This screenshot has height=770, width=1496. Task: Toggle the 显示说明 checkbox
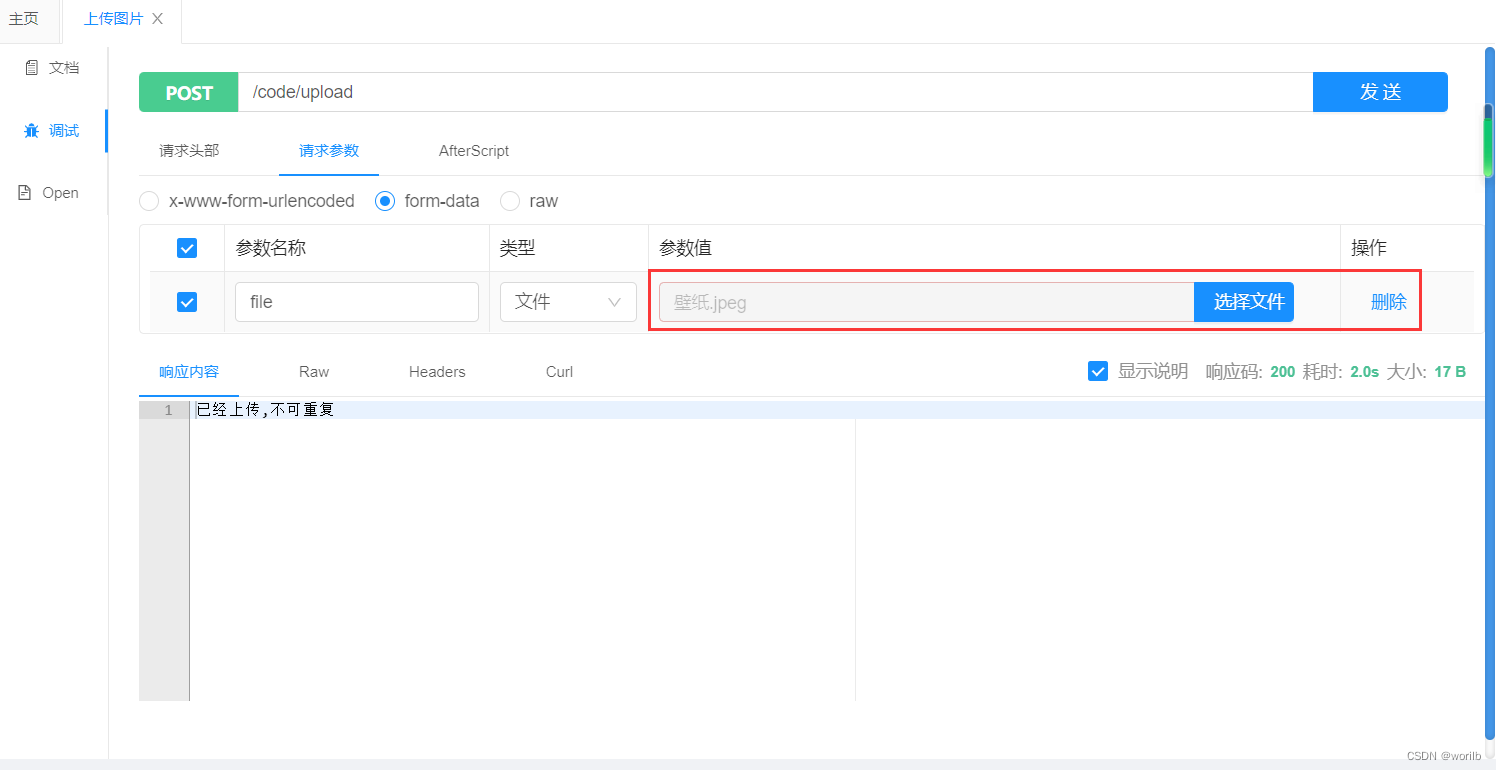(1098, 372)
